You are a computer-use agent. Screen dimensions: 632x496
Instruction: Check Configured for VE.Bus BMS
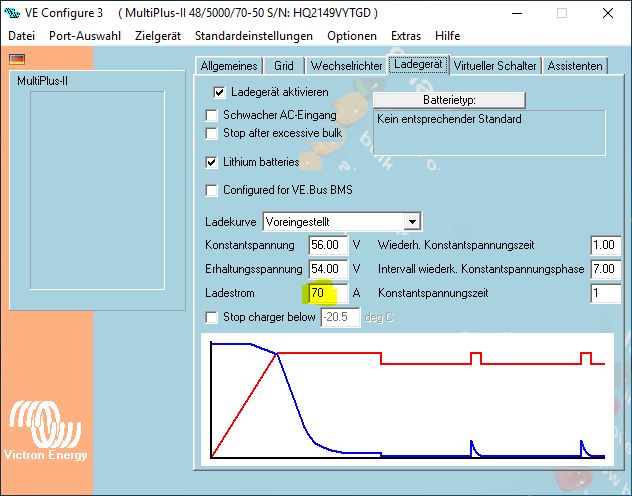point(211,190)
